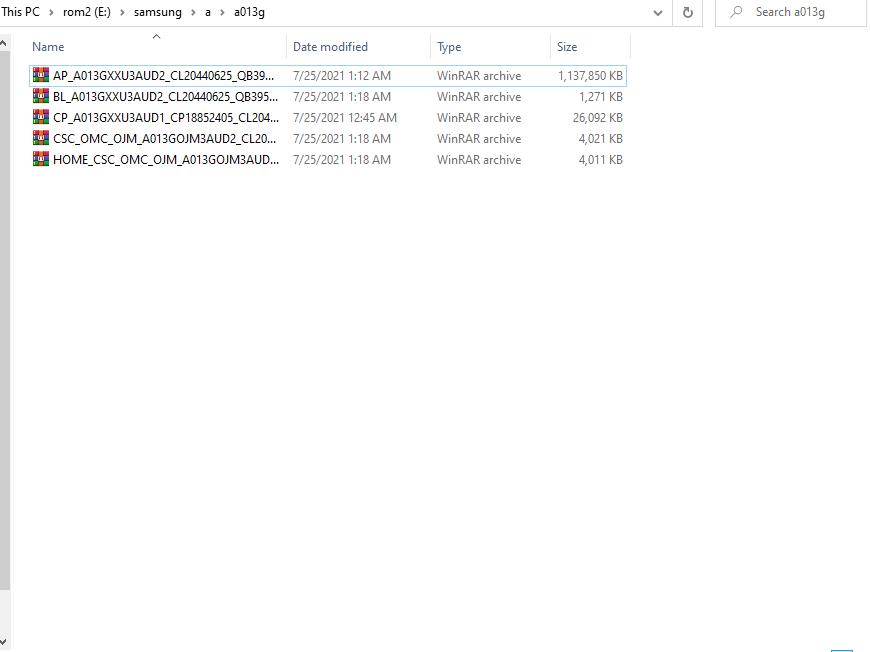Viewport: 870px width, 652px height.
Task: Go to rom2 (E:) drive in breadcrumb
Action: pos(87,12)
